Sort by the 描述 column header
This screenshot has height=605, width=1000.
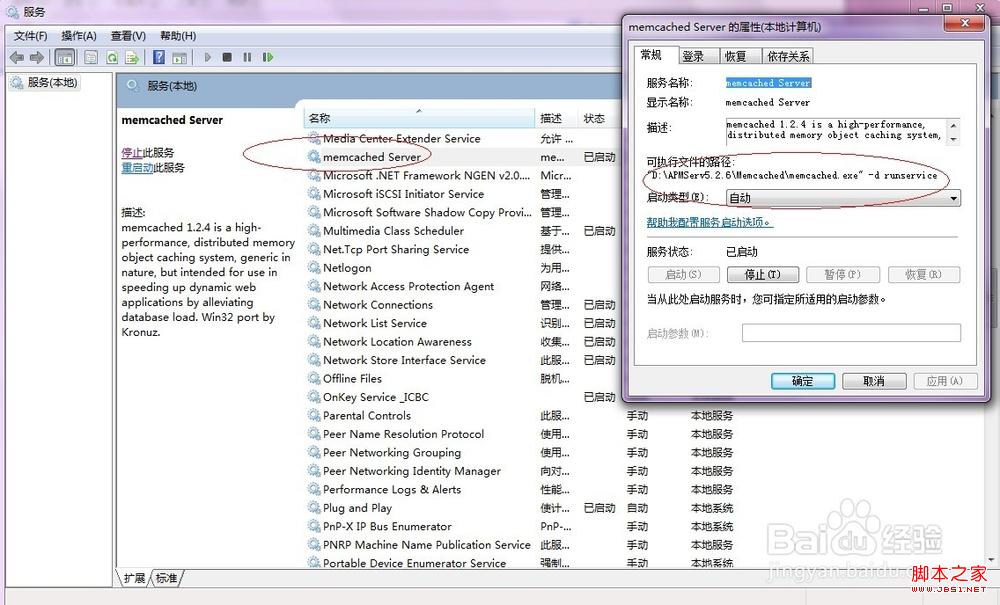[x=557, y=118]
